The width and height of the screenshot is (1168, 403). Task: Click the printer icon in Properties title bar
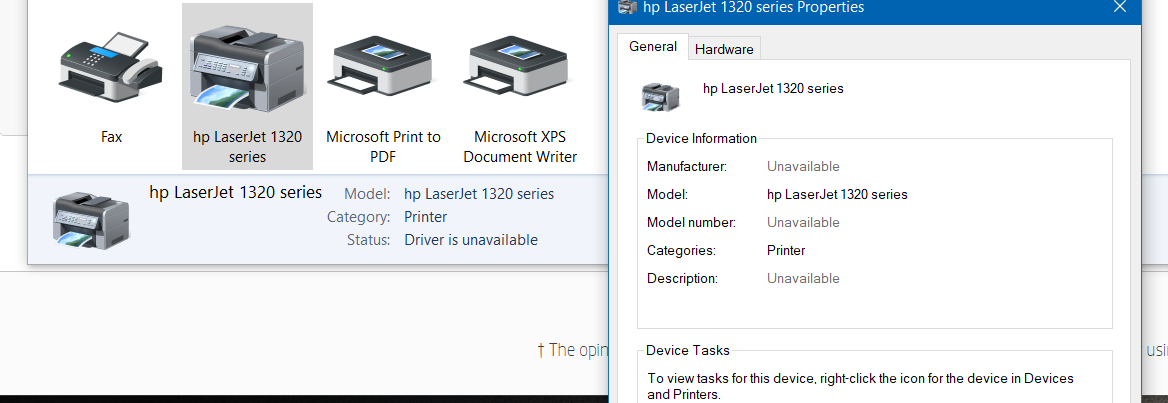pos(628,7)
